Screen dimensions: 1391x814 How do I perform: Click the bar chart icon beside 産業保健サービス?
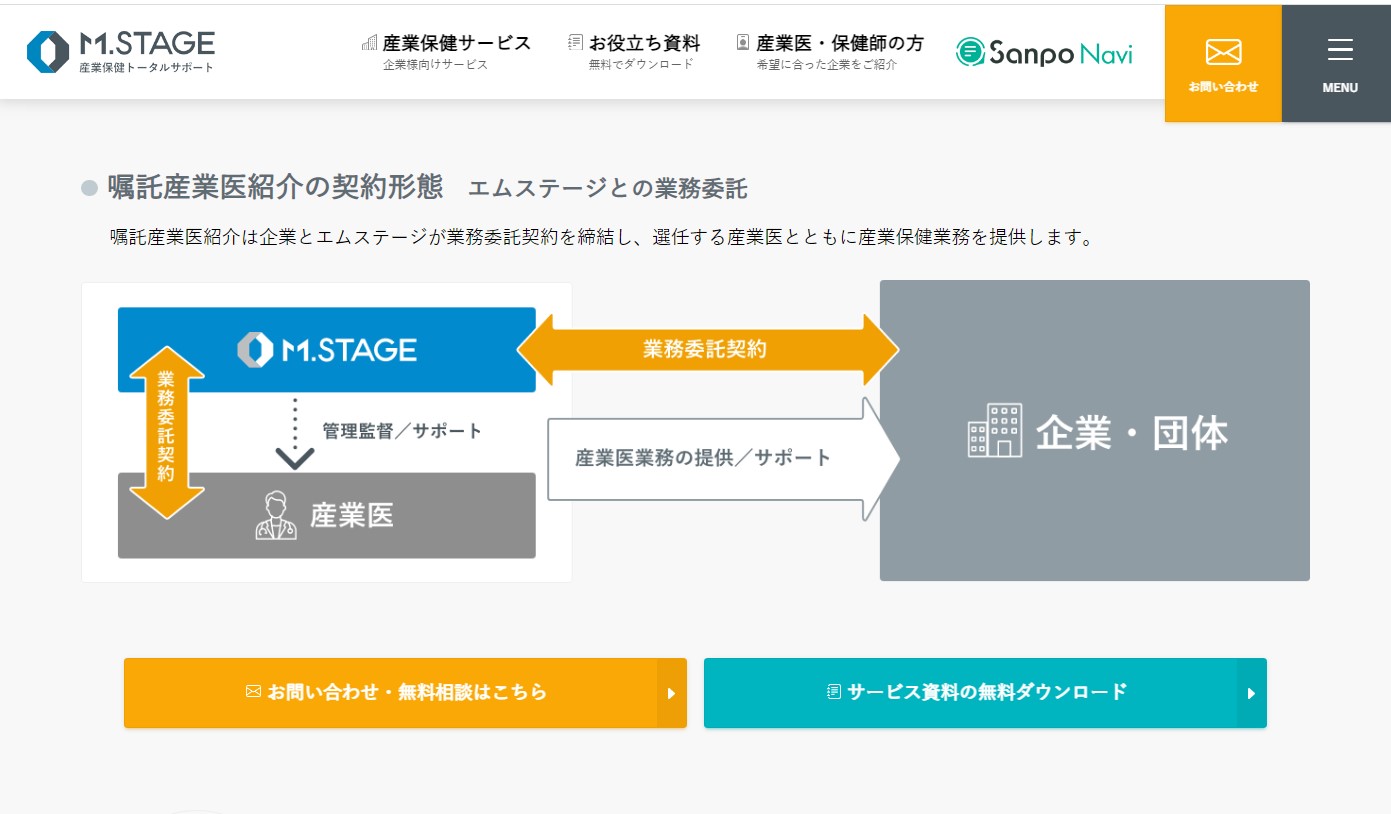pos(369,43)
